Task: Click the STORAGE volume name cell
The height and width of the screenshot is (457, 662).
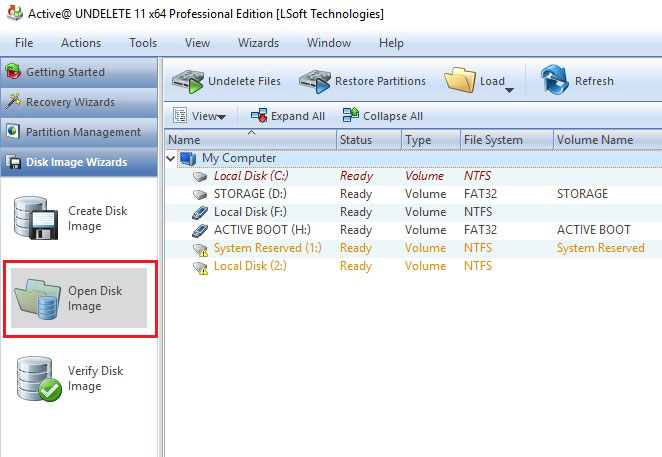Action: [582, 194]
